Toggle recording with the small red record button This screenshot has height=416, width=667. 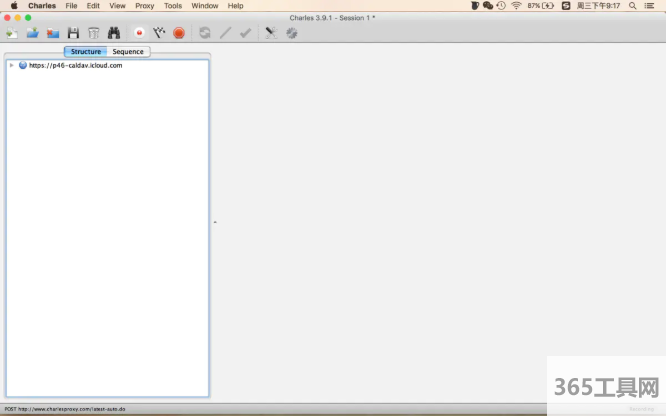click(x=139, y=33)
